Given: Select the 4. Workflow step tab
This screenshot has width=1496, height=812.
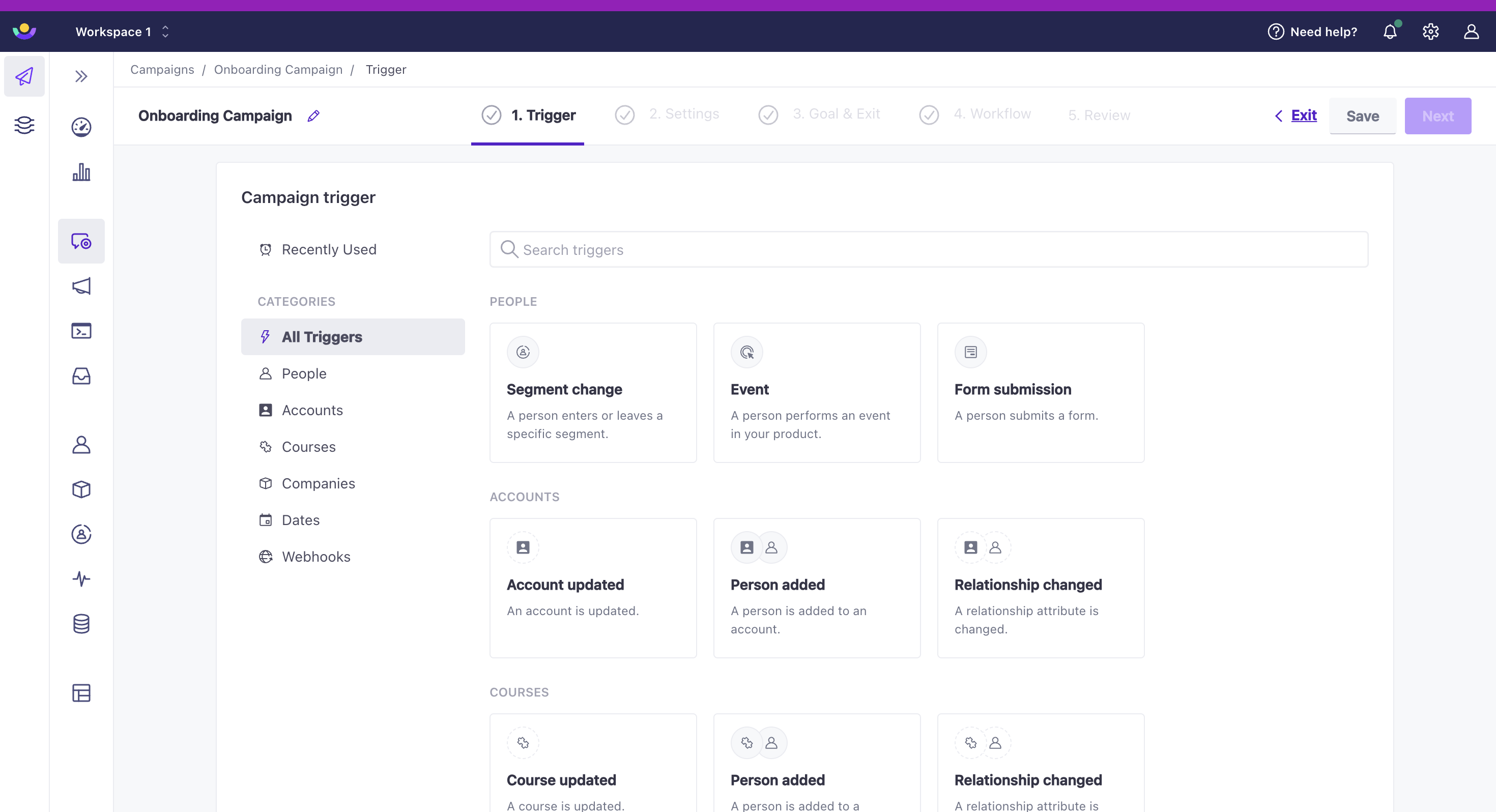Looking at the screenshot, I should (x=975, y=114).
